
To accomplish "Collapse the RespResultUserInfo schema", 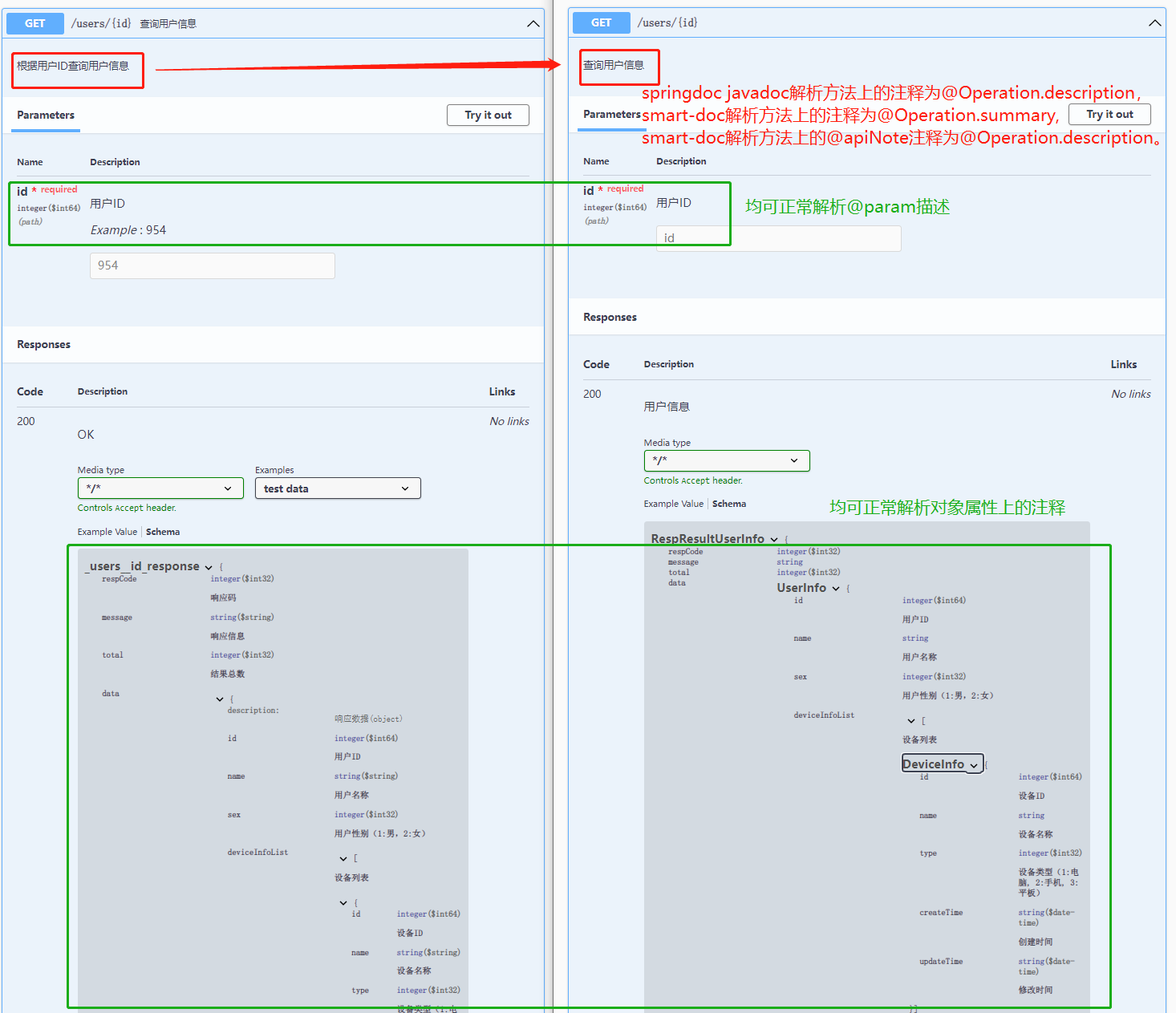I will click(774, 539).
